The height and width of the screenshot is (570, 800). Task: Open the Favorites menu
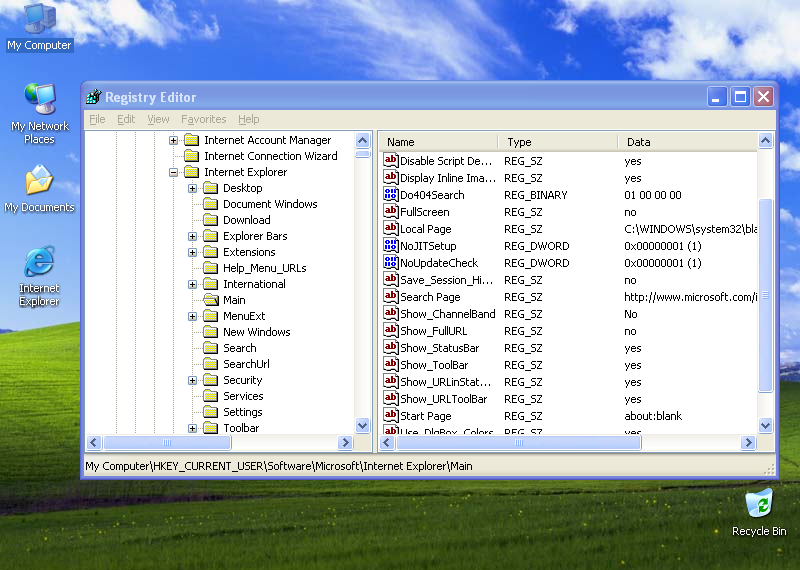pyautogui.click(x=204, y=119)
